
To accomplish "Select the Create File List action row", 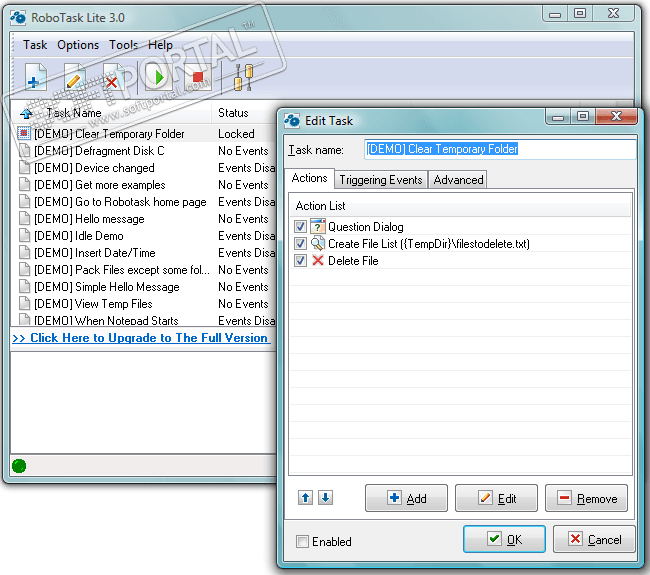I will (461, 243).
